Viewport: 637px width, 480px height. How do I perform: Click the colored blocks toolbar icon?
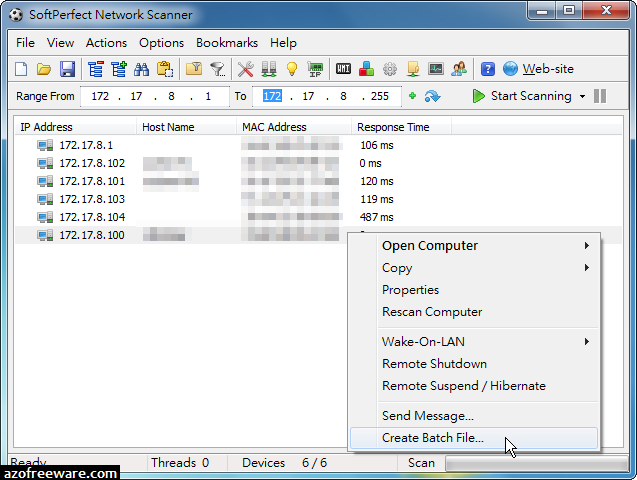coord(366,69)
